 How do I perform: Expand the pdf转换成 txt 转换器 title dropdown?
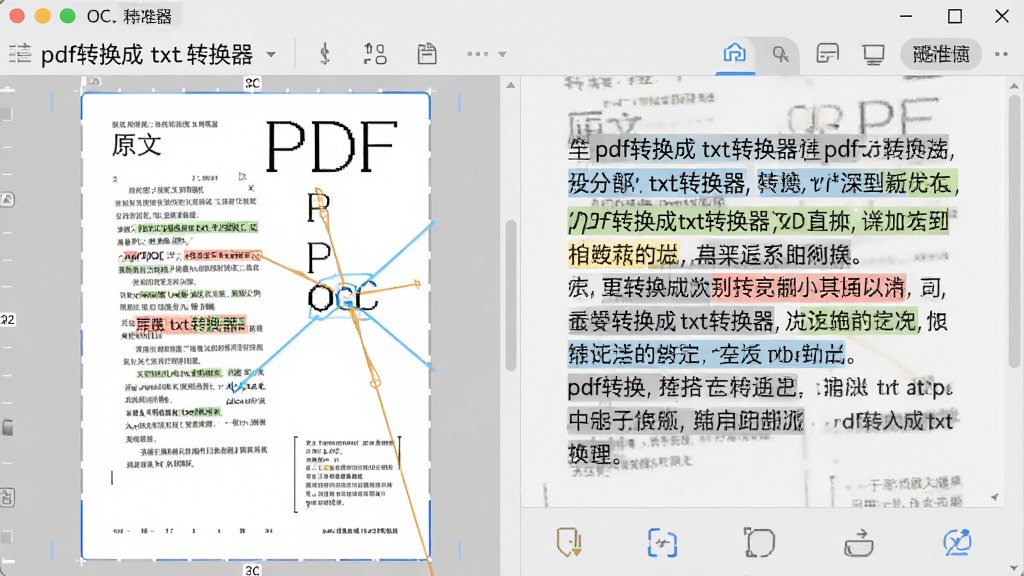271,55
